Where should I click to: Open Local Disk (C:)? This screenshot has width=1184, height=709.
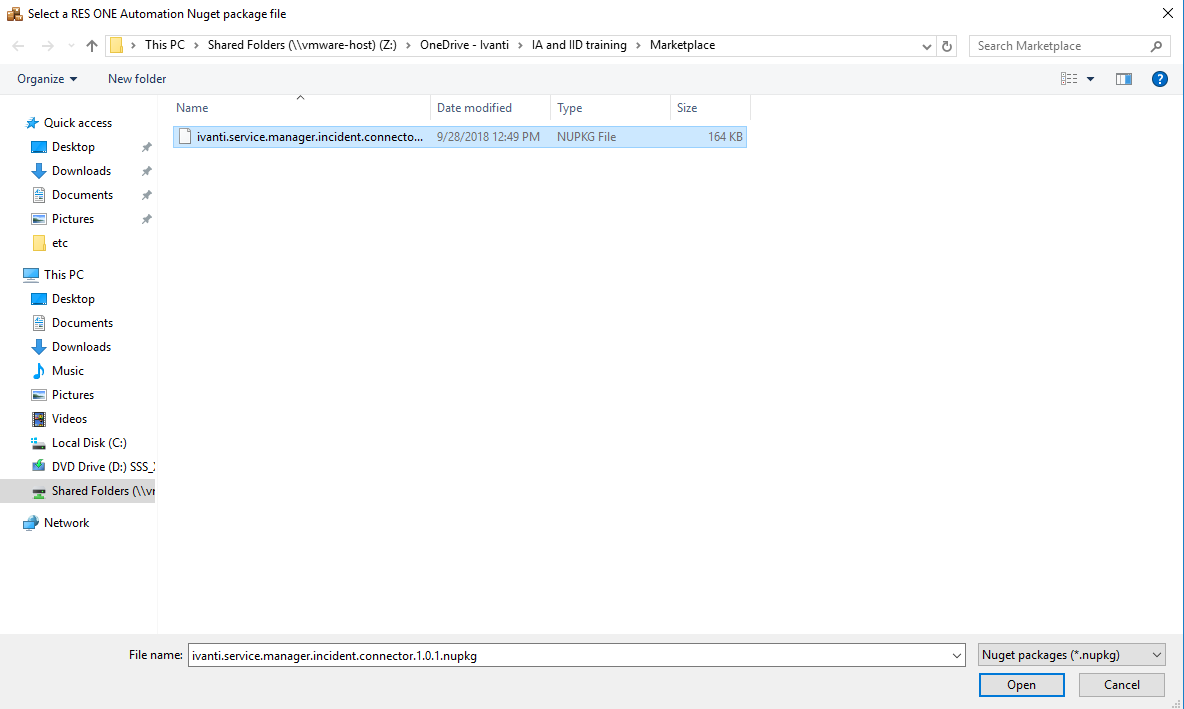point(88,443)
